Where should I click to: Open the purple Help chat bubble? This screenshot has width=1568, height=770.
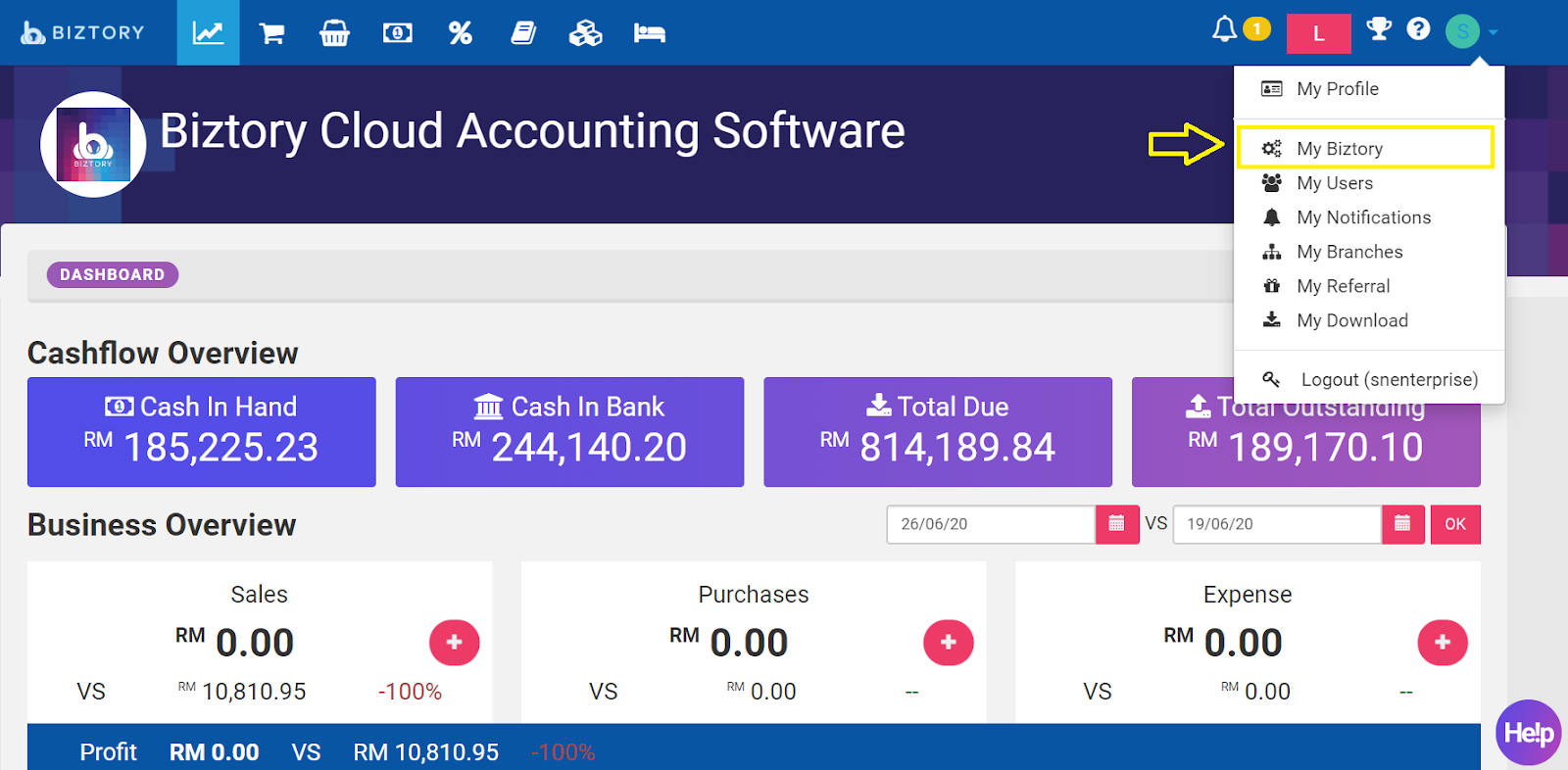1529,733
